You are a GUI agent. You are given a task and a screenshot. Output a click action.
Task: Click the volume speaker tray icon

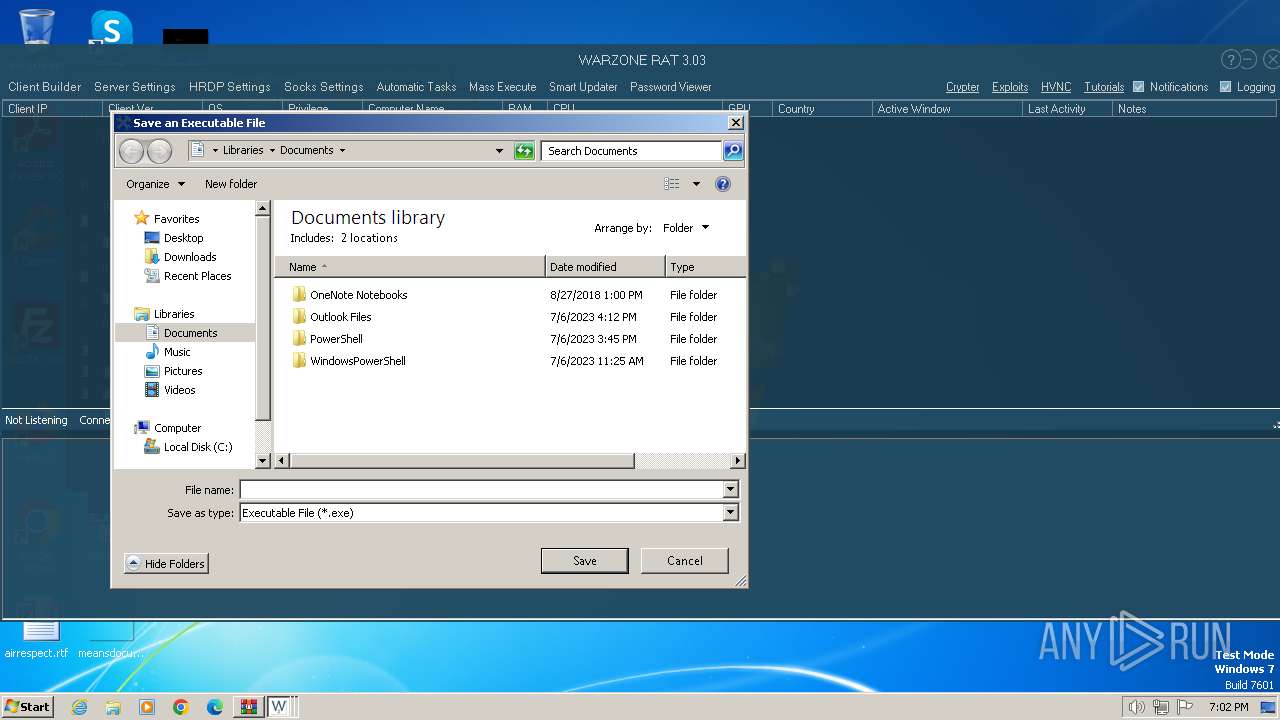pos(1136,707)
